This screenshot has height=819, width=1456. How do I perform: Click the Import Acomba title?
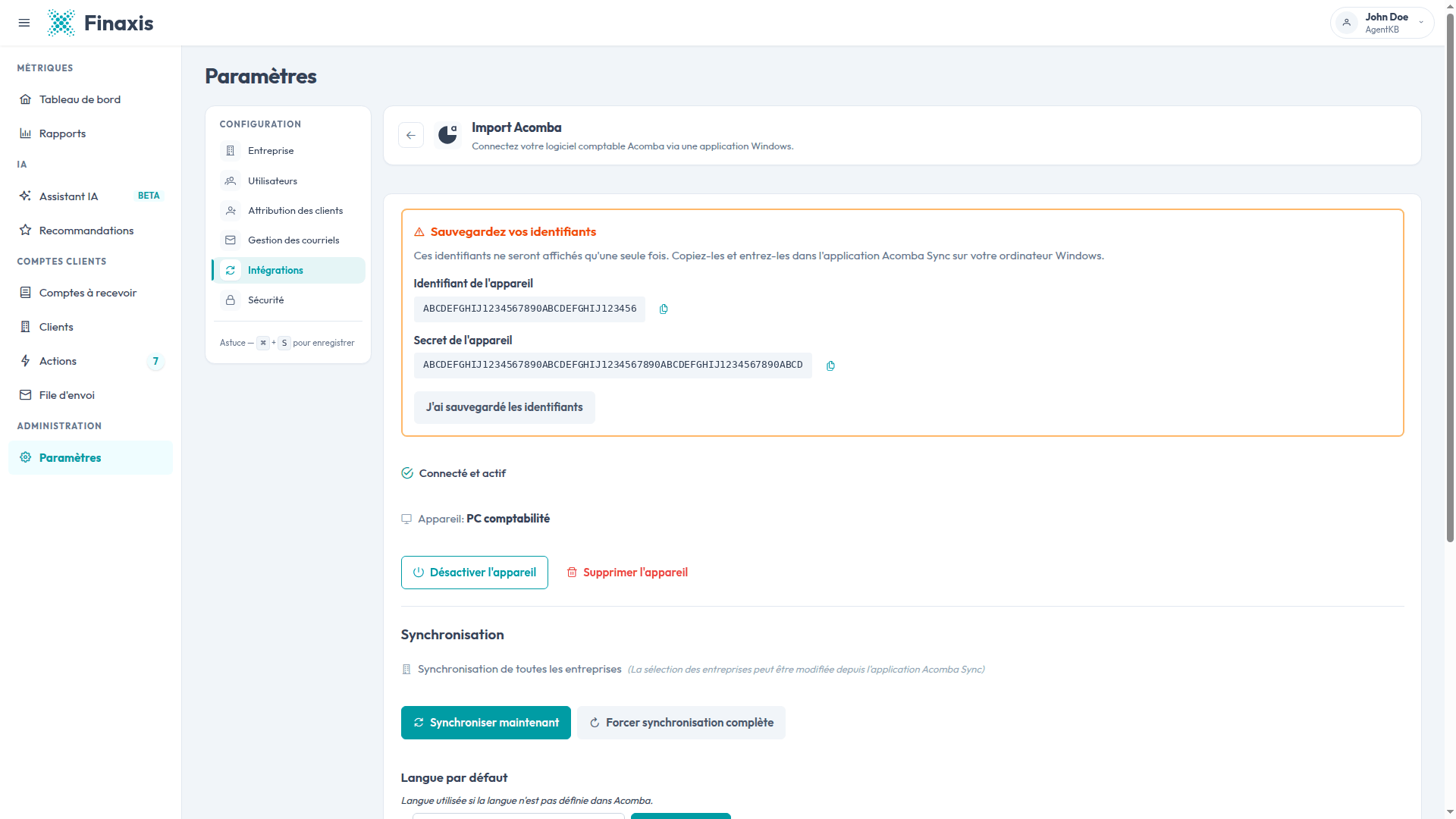click(x=516, y=127)
